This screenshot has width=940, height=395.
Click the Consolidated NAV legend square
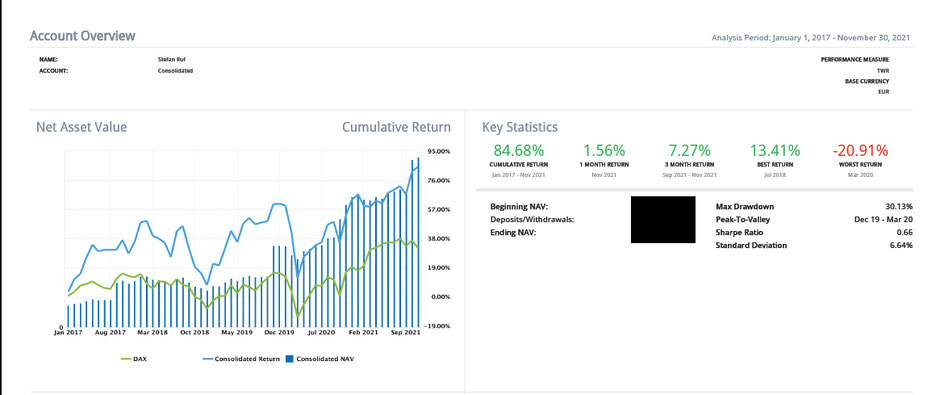[x=290, y=359]
